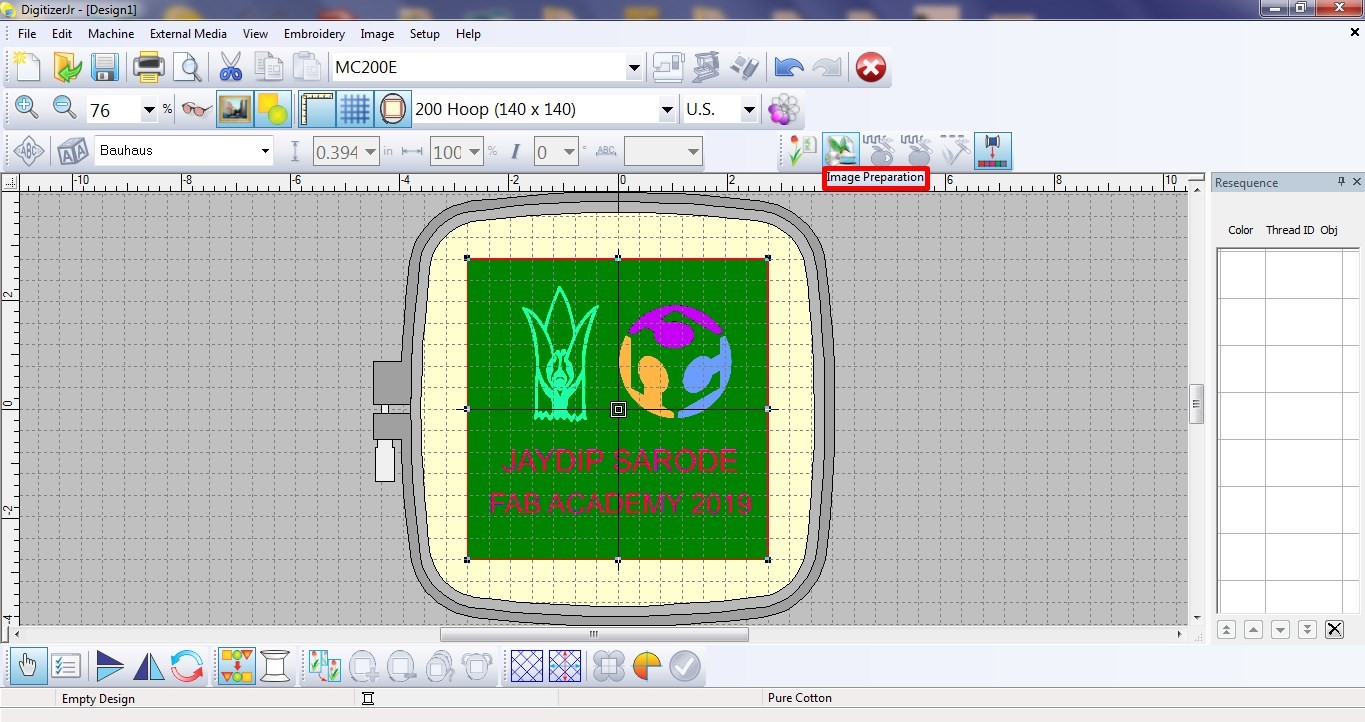Click the X delete button below the Resequence list
This screenshot has width=1365, height=722.
(1334, 629)
